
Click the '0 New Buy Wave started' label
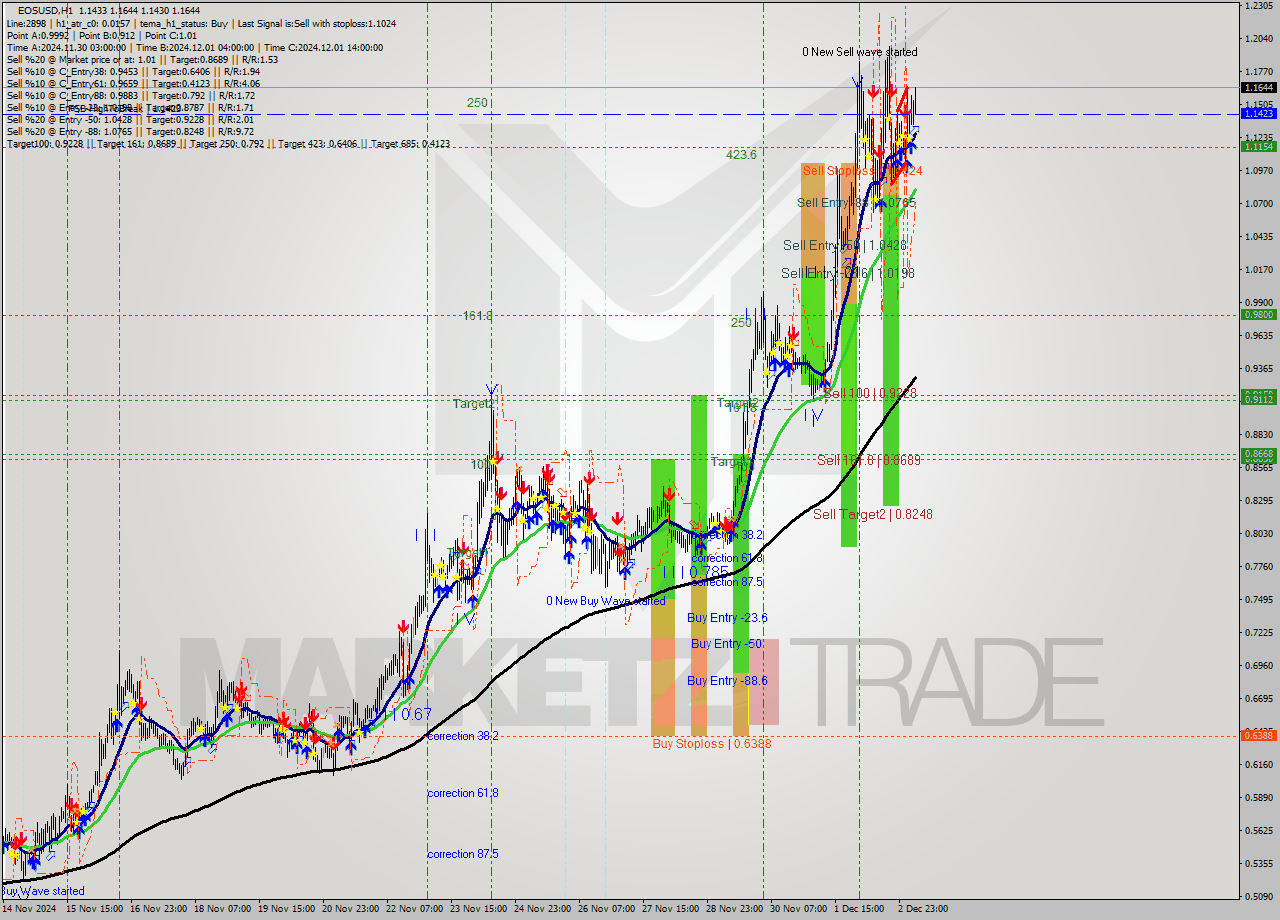coord(605,601)
